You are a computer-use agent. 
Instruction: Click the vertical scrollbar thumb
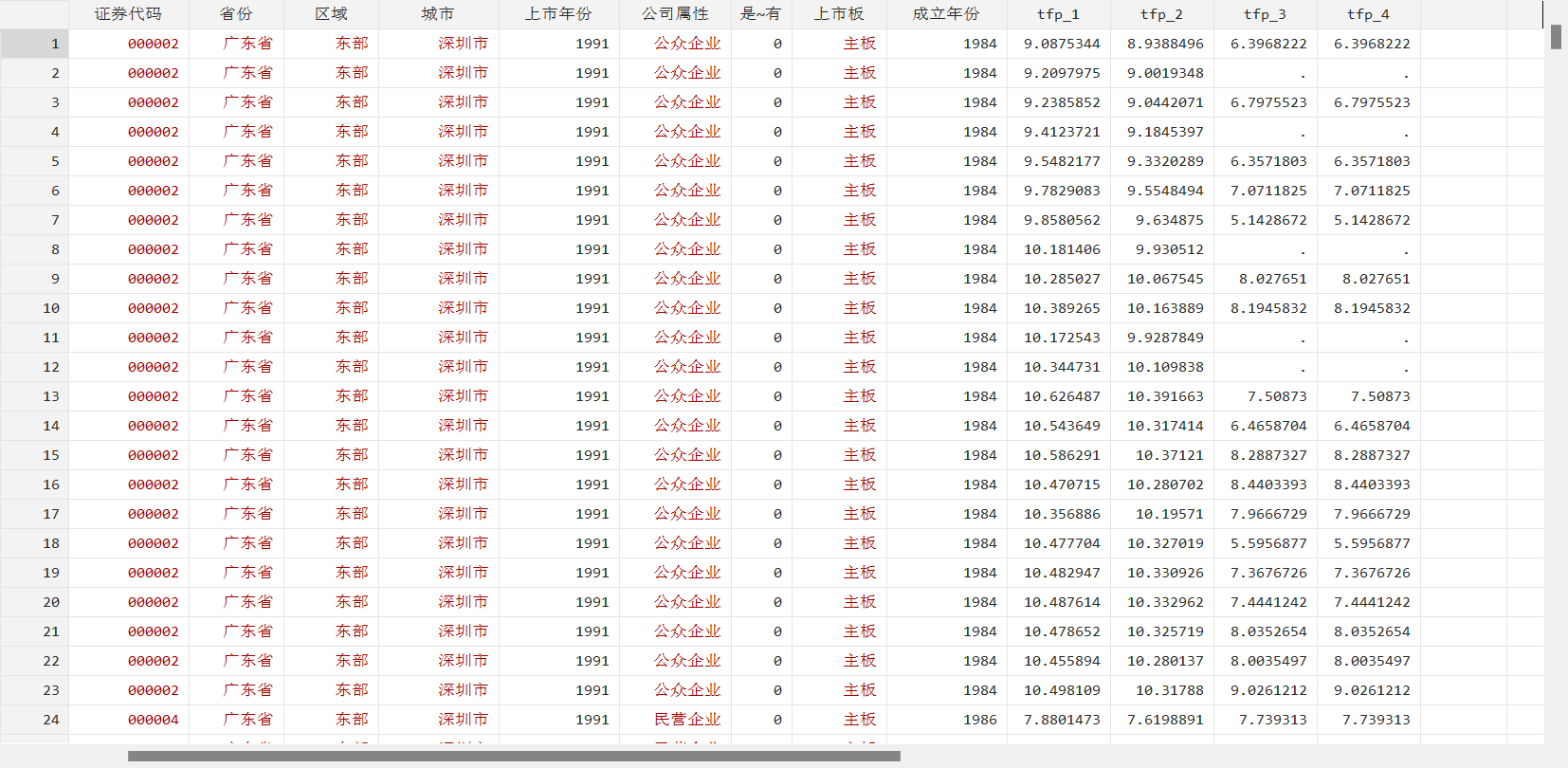1556,37
